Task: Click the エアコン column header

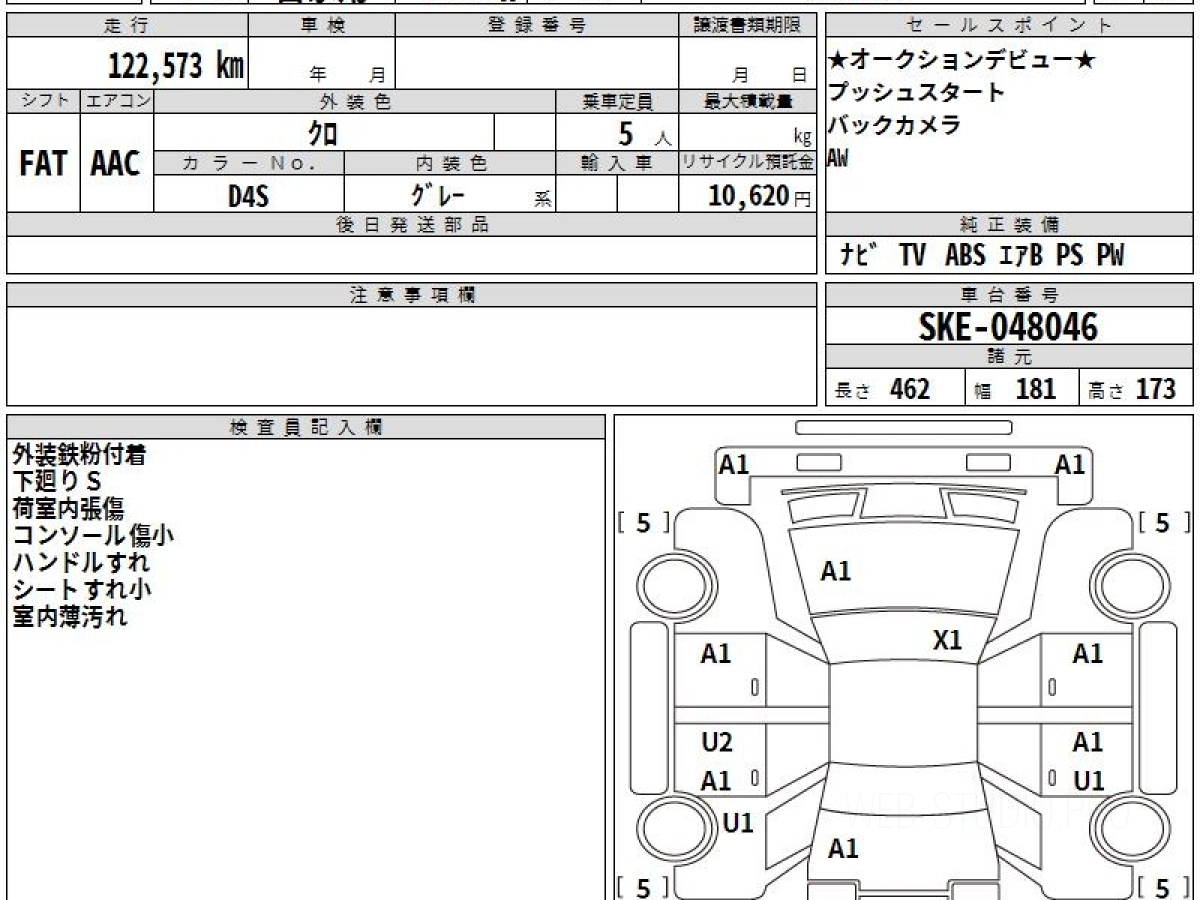Action: pyautogui.click(x=117, y=101)
